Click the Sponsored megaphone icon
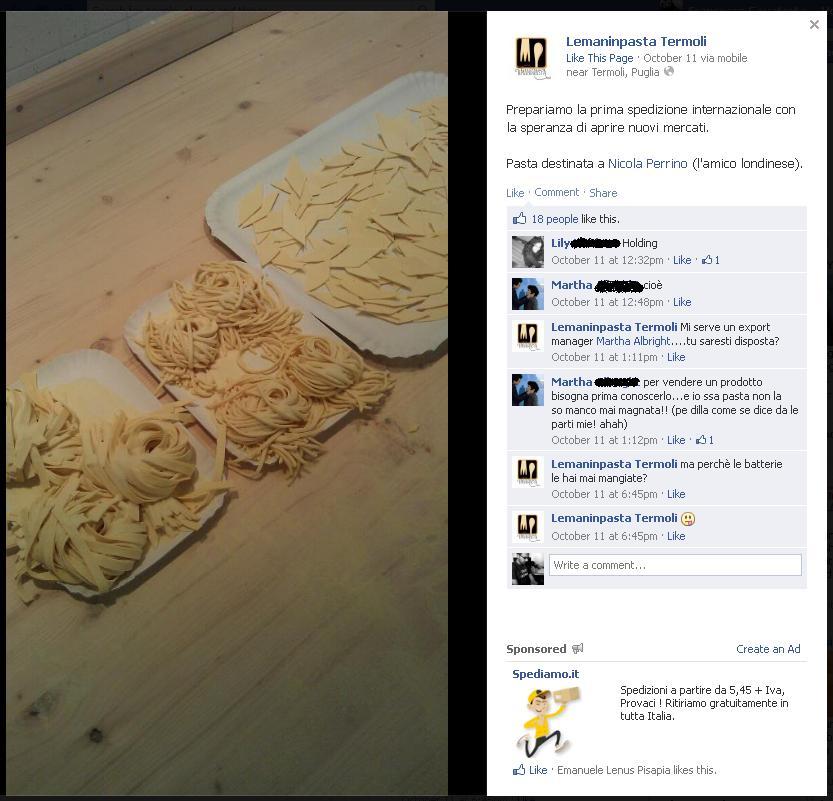The image size is (833, 801). pyautogui.click(x=577, y=649)
